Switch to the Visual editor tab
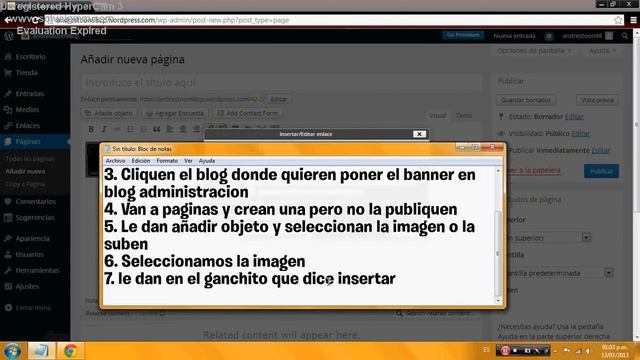The image size is (640, 360). click(438, 116)
